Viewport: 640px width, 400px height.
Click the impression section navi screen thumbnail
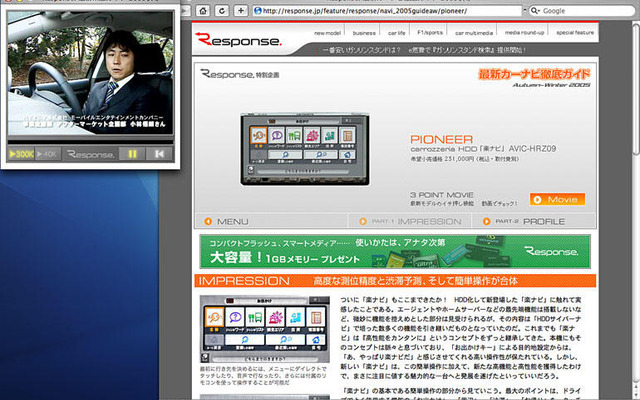264,329
